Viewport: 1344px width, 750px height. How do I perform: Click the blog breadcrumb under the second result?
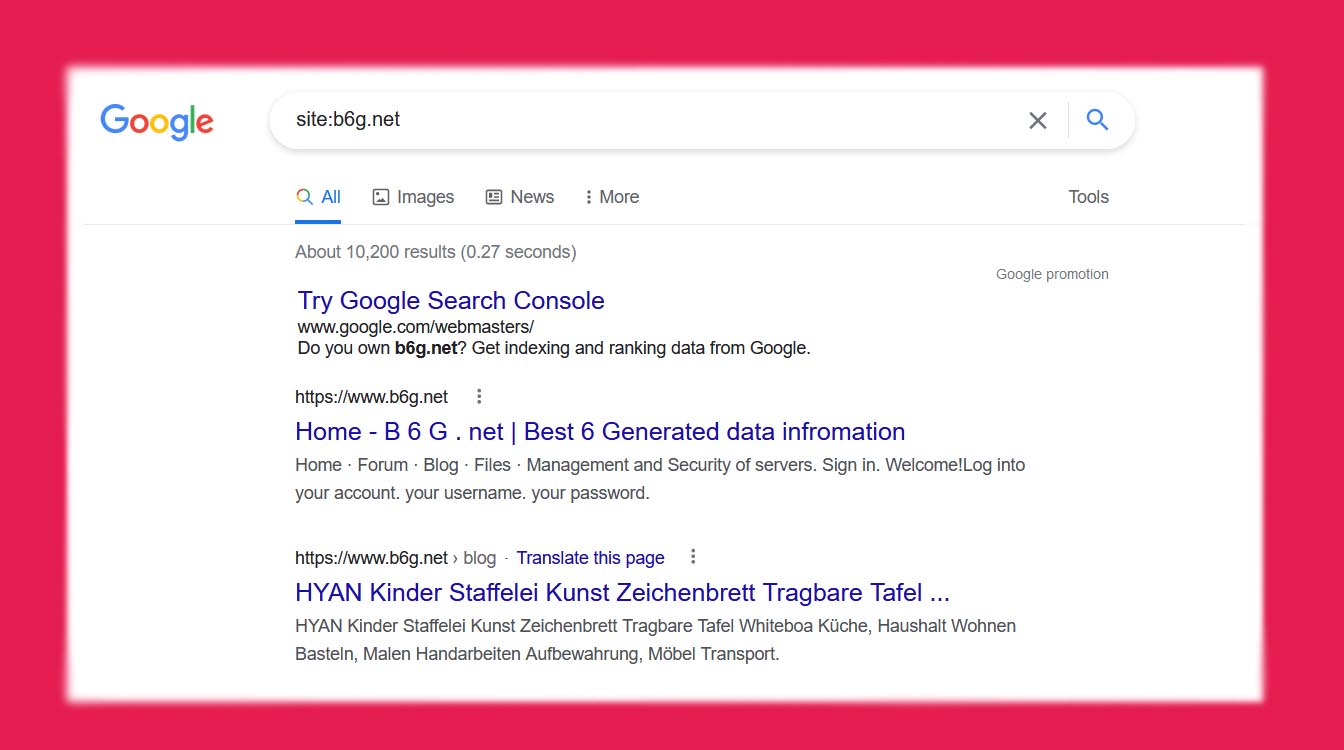(x=479, y=557)
